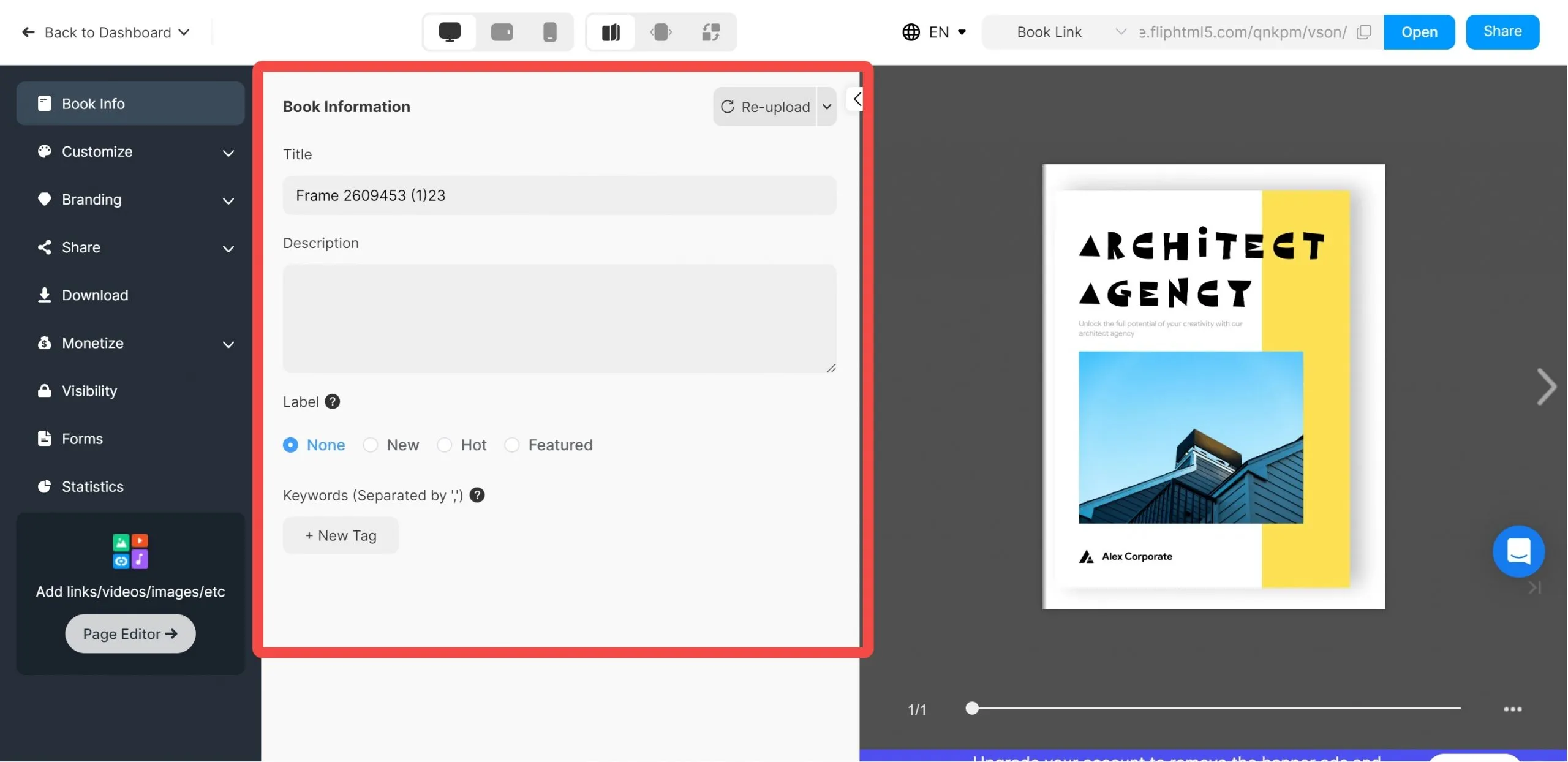Select the Featured label option
The height and width of the screenshot is (762, 1568).
513,445
